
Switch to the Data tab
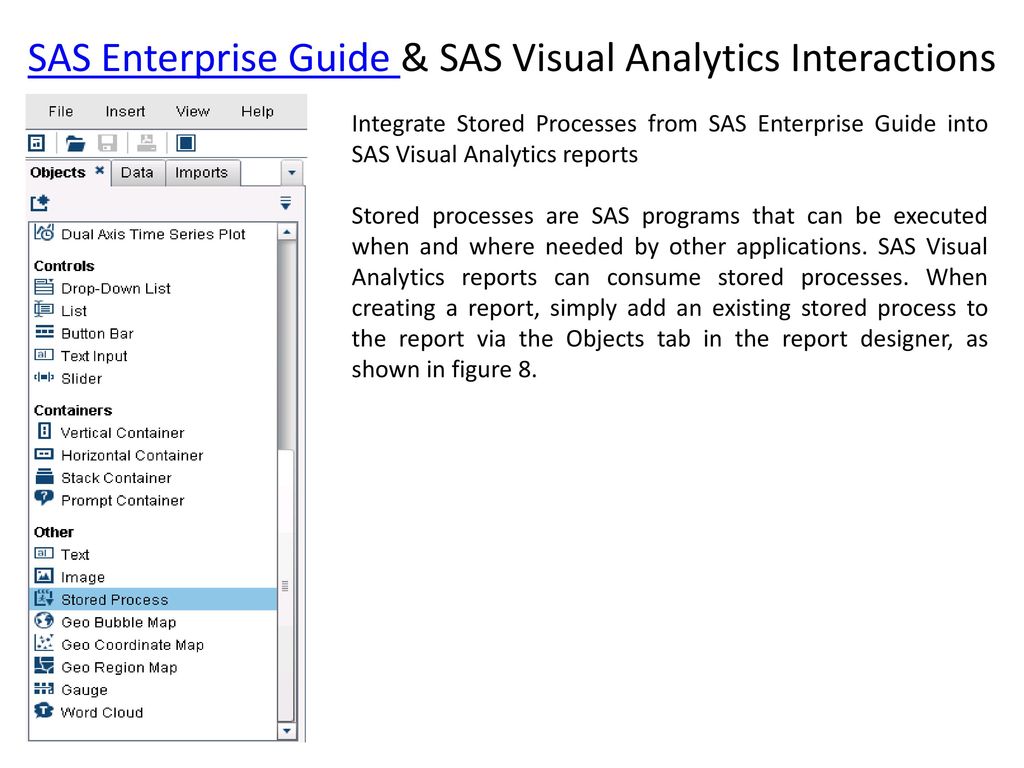click(137, 172)
